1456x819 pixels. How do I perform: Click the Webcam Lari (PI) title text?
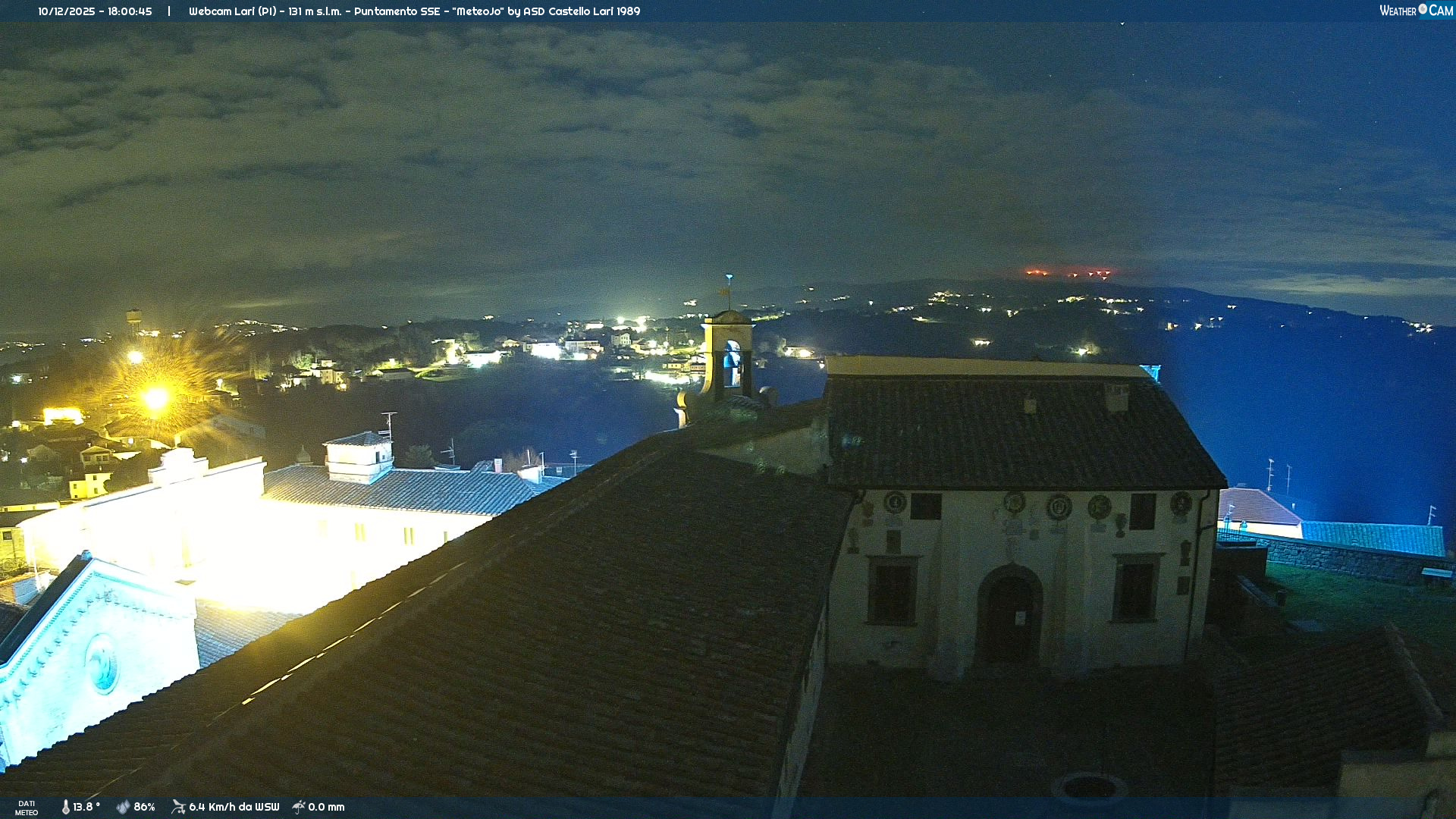tap(232, 11)
